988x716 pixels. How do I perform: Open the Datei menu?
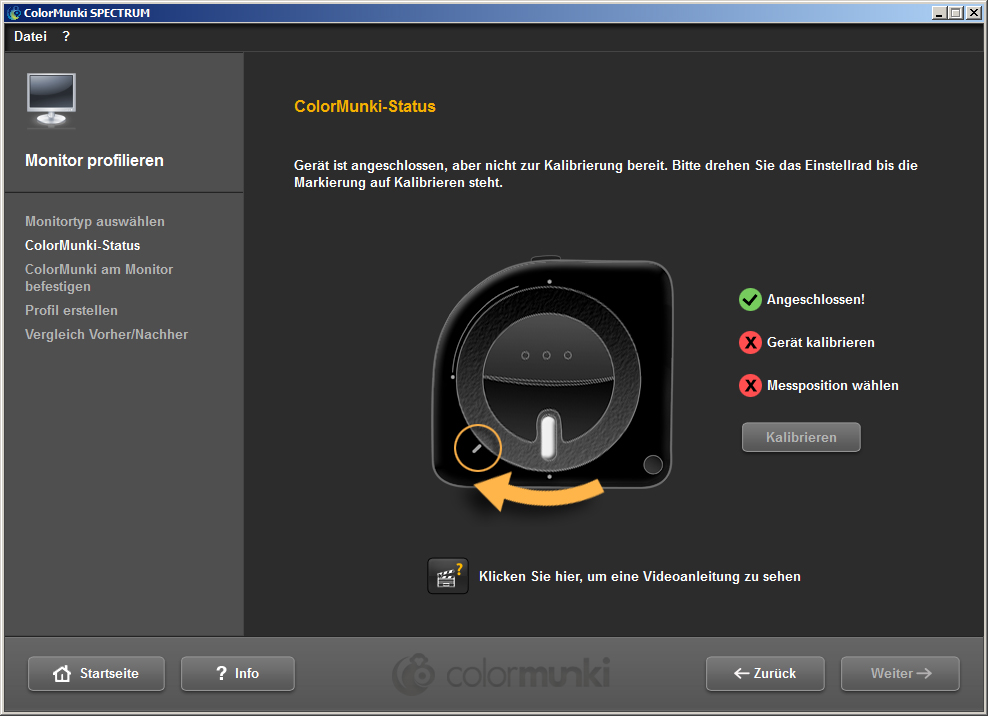[30, 37]
